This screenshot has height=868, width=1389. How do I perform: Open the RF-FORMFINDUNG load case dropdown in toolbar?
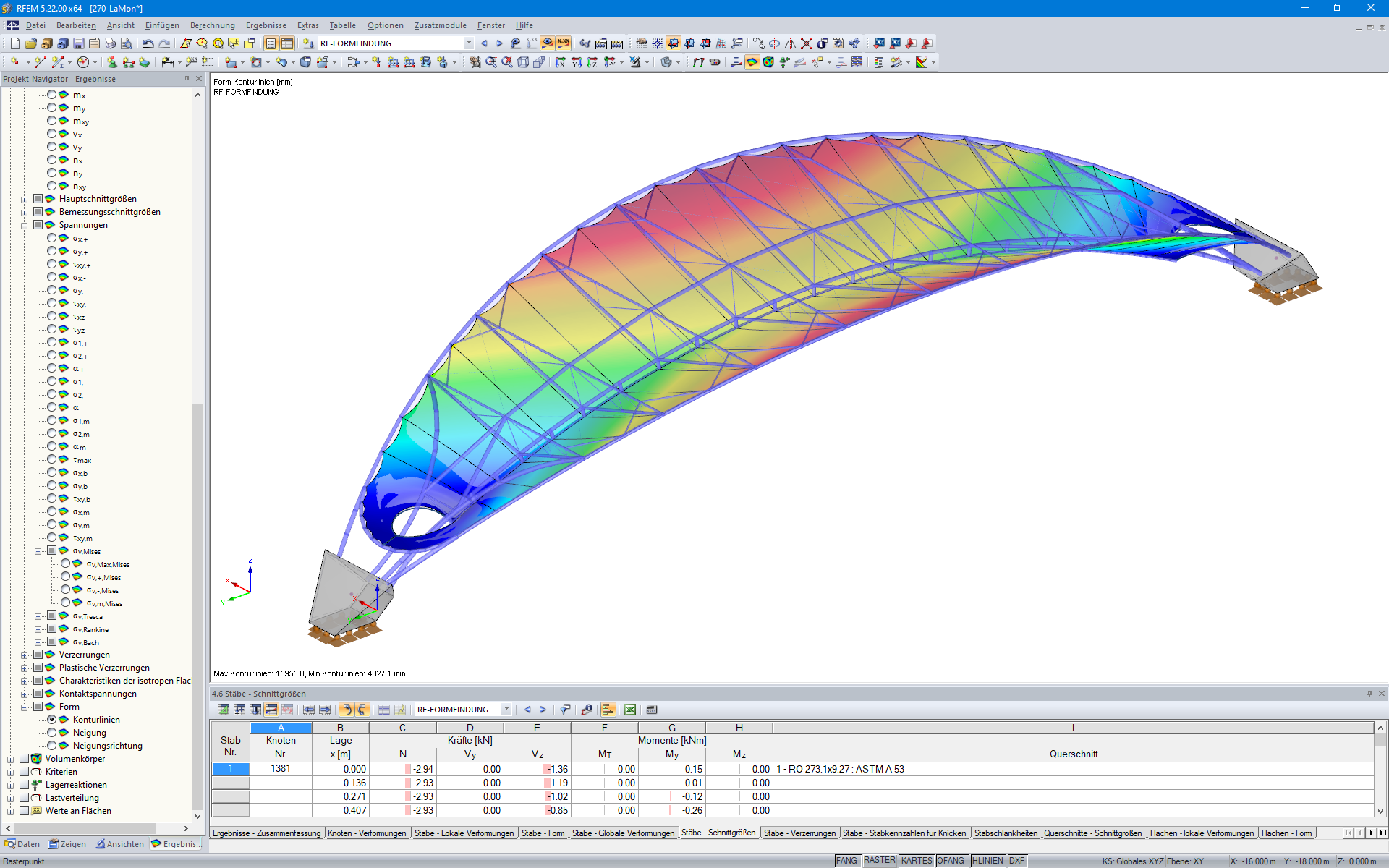469,43
